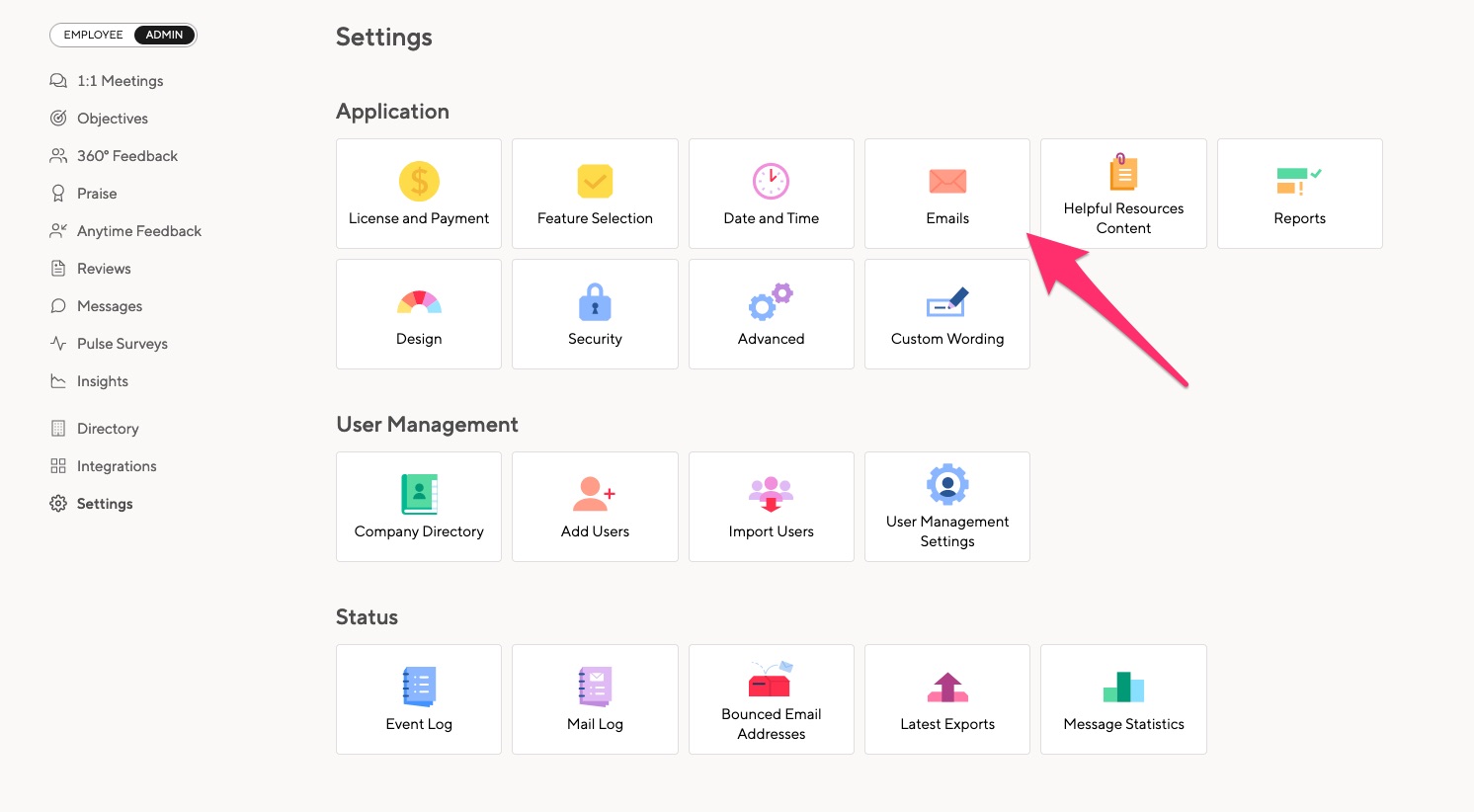The image size is (1474, 812).
Task: Click the Latest Exports upload icon
Action: (946, 688)
